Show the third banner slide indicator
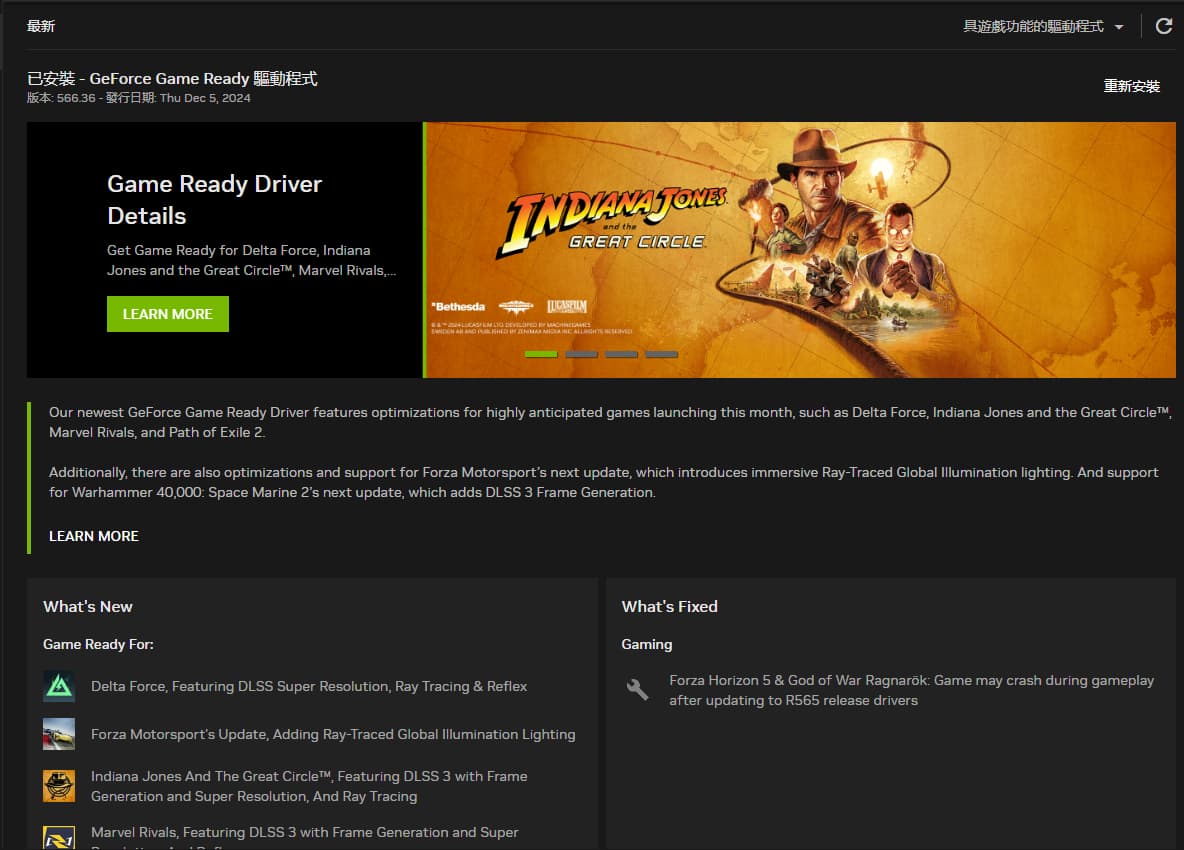This screenshot has width=1184, height=850. pyautogui.click(x=621, y=354)
